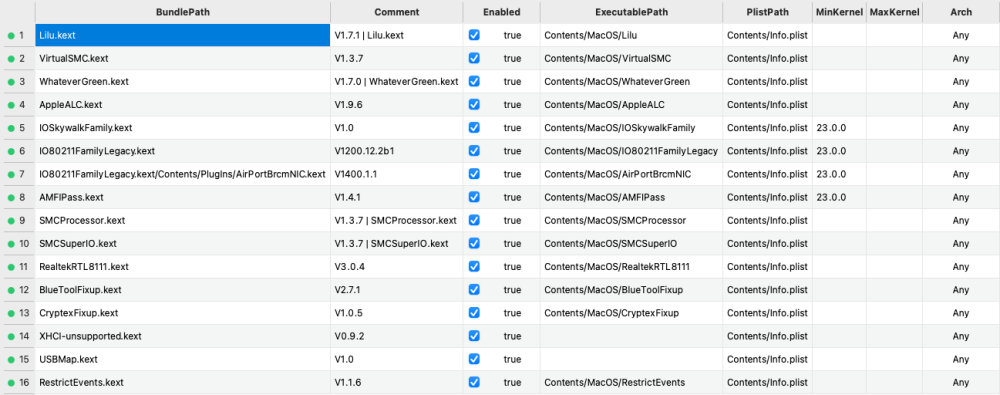
Task: Click green status dot of row 12
Action: pyautogui.click(x=11, y=290)
